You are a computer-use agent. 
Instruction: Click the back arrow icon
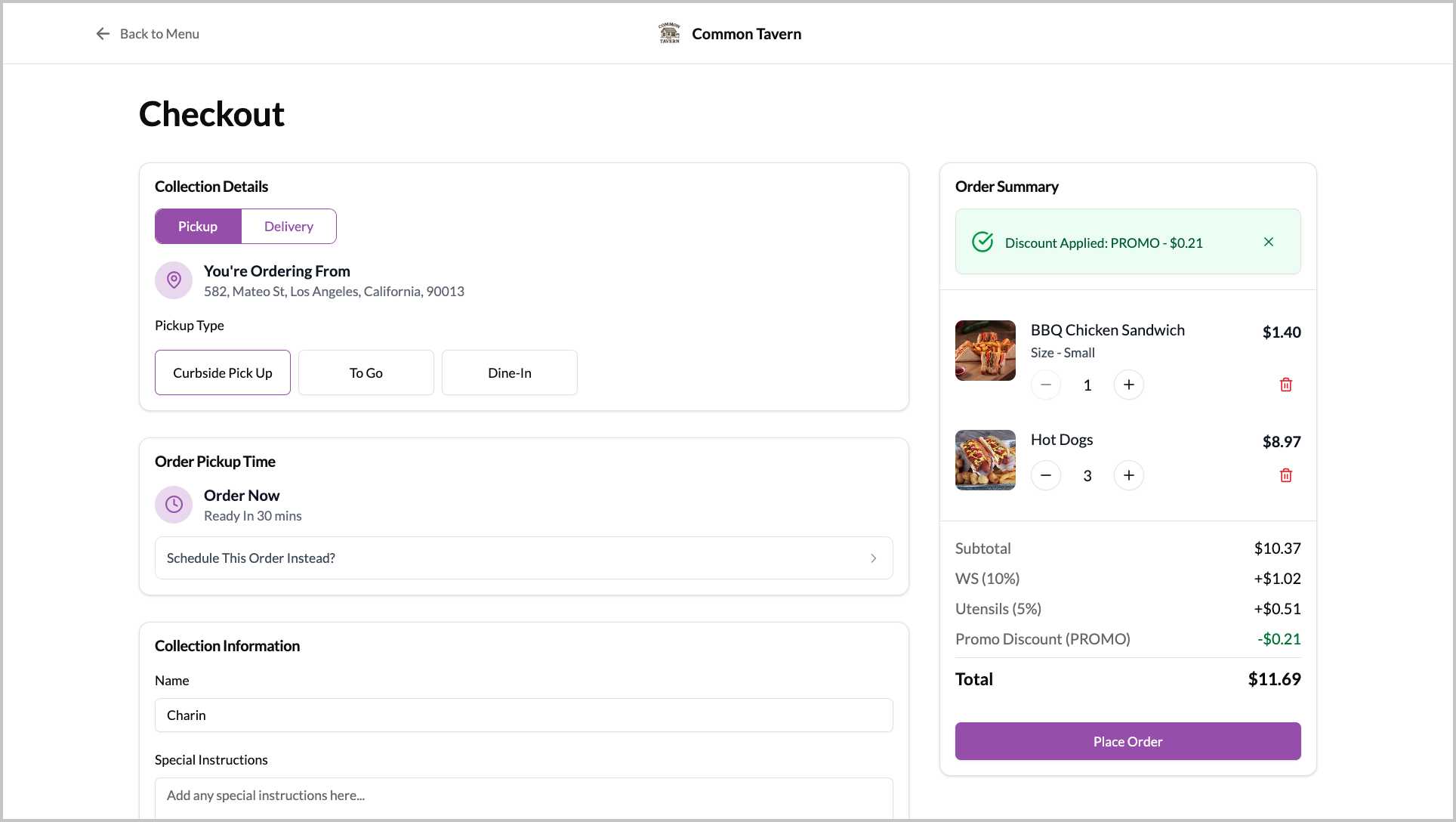103,34
